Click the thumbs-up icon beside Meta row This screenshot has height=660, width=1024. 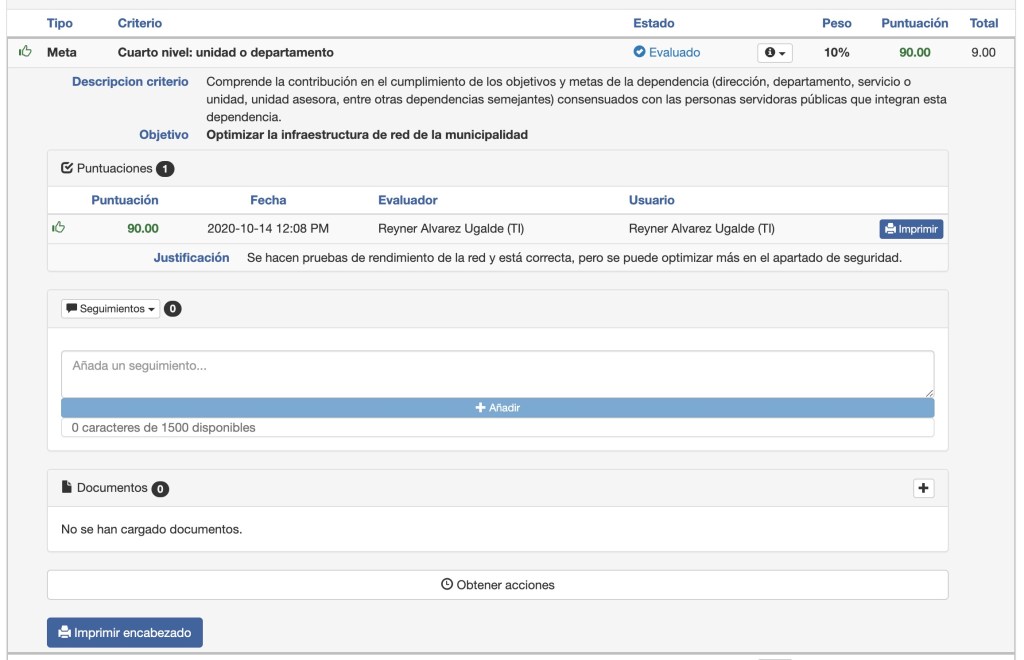24,52
